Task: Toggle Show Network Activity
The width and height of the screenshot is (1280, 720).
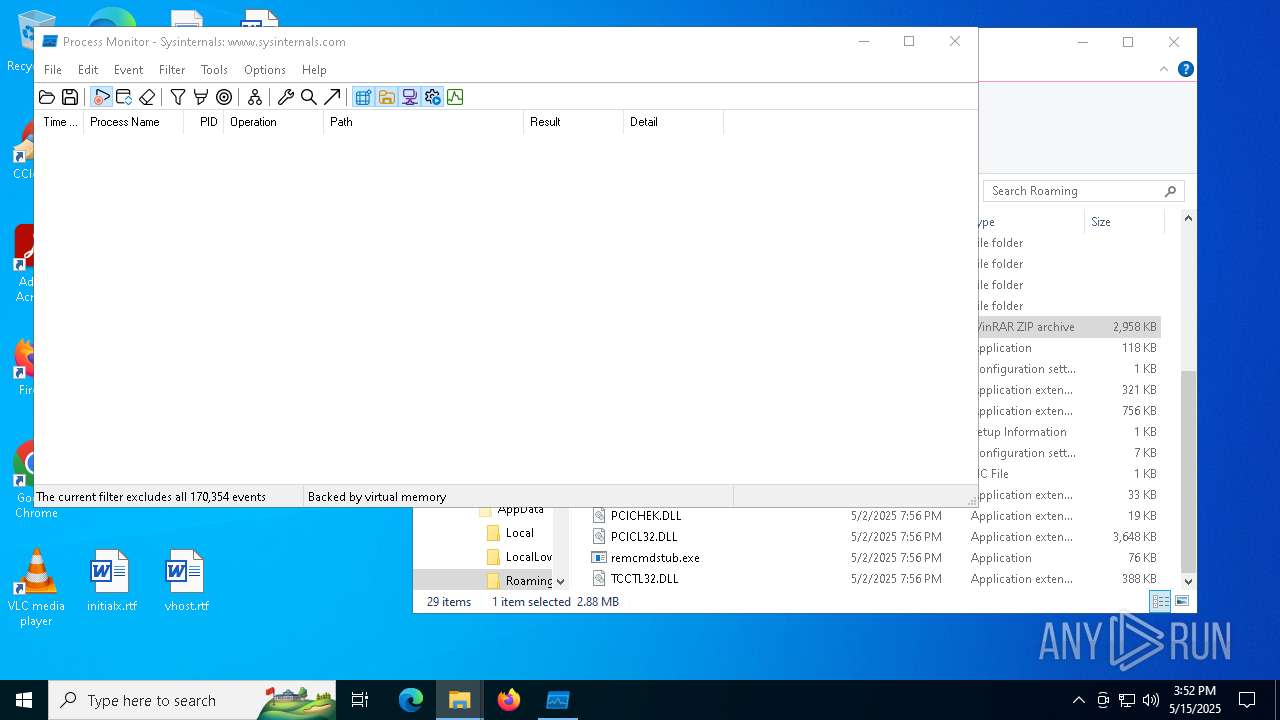Action: pyautogui.click(x=409, y=97)
